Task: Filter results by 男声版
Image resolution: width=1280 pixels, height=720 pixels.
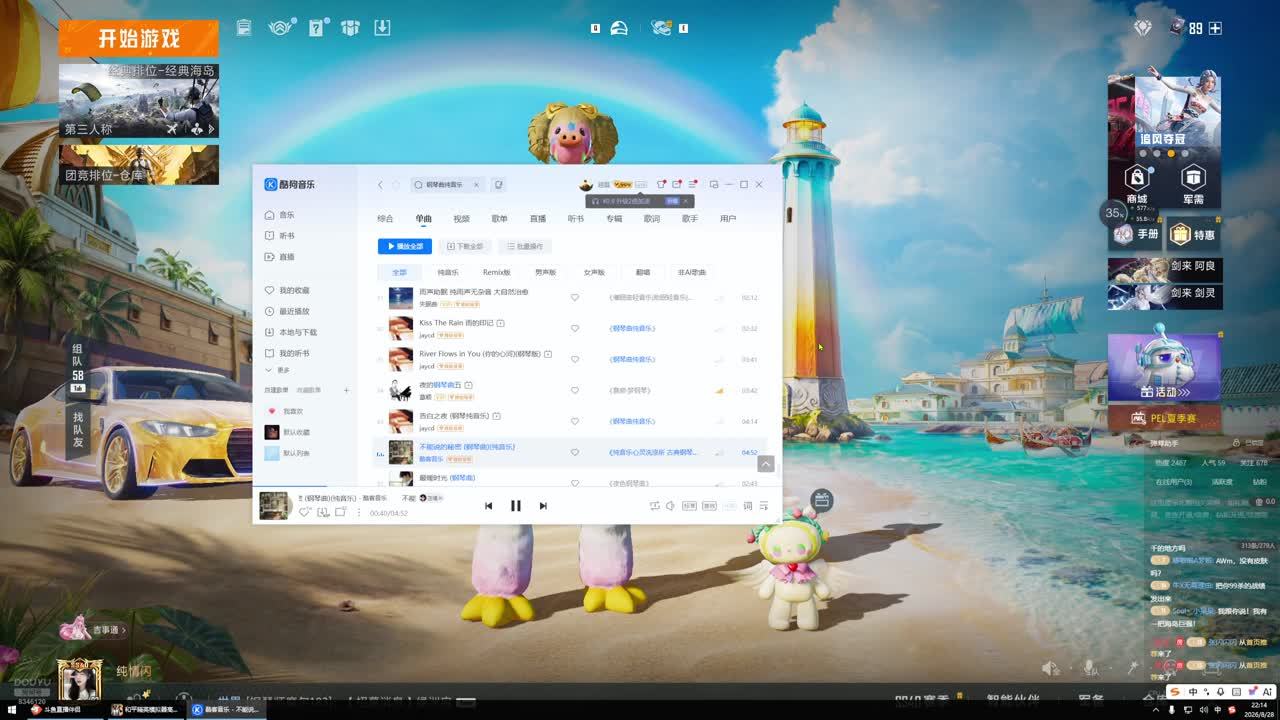Action: [x=545, y=272]
